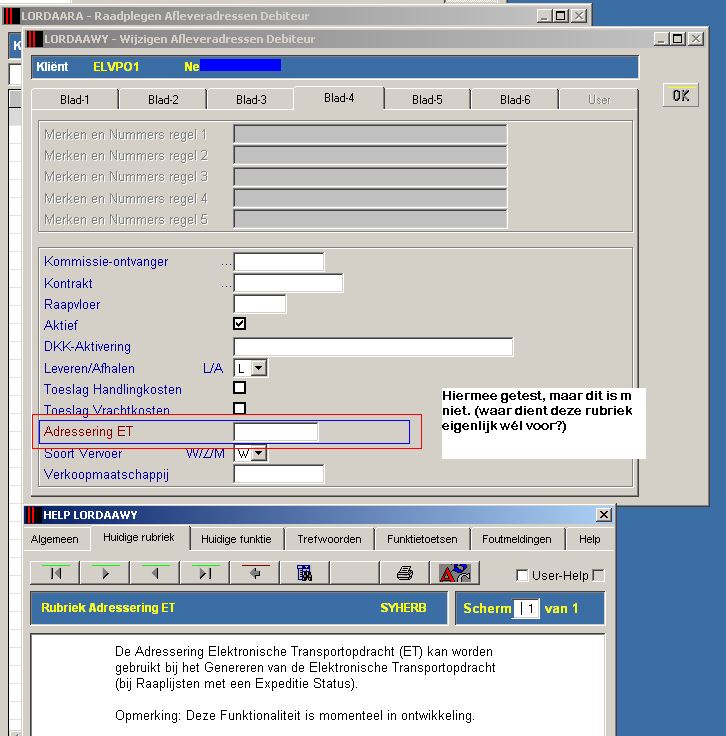The image size is (726, 736).
Task: Select the Huidige rubriek tab
Action: tap(139, 537)
